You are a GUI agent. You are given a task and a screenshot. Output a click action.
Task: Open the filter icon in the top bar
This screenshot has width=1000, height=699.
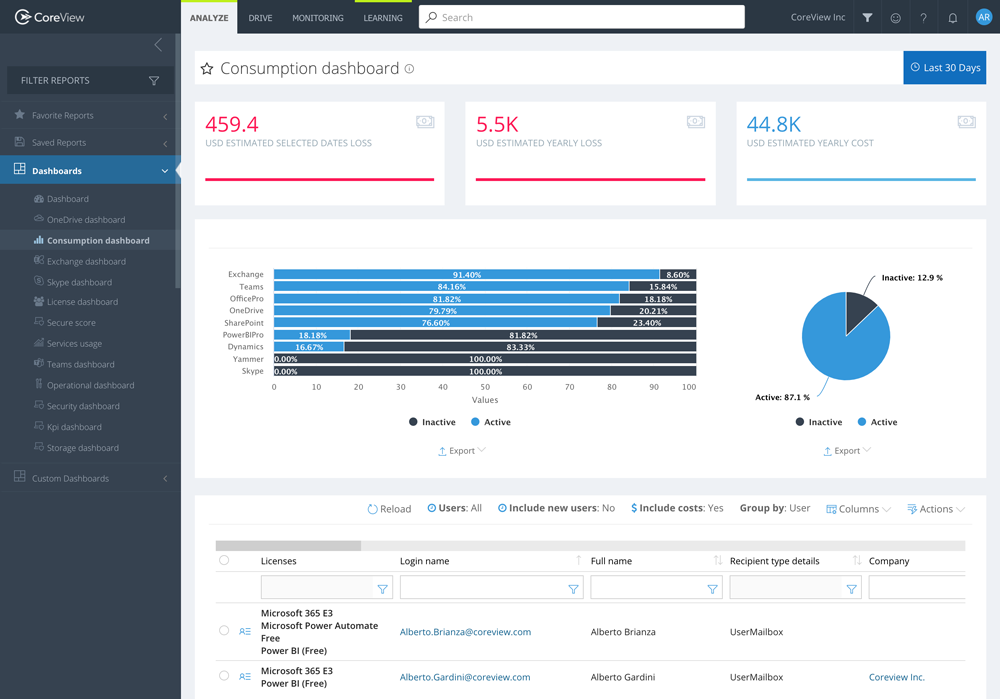[x=867, y=17]
